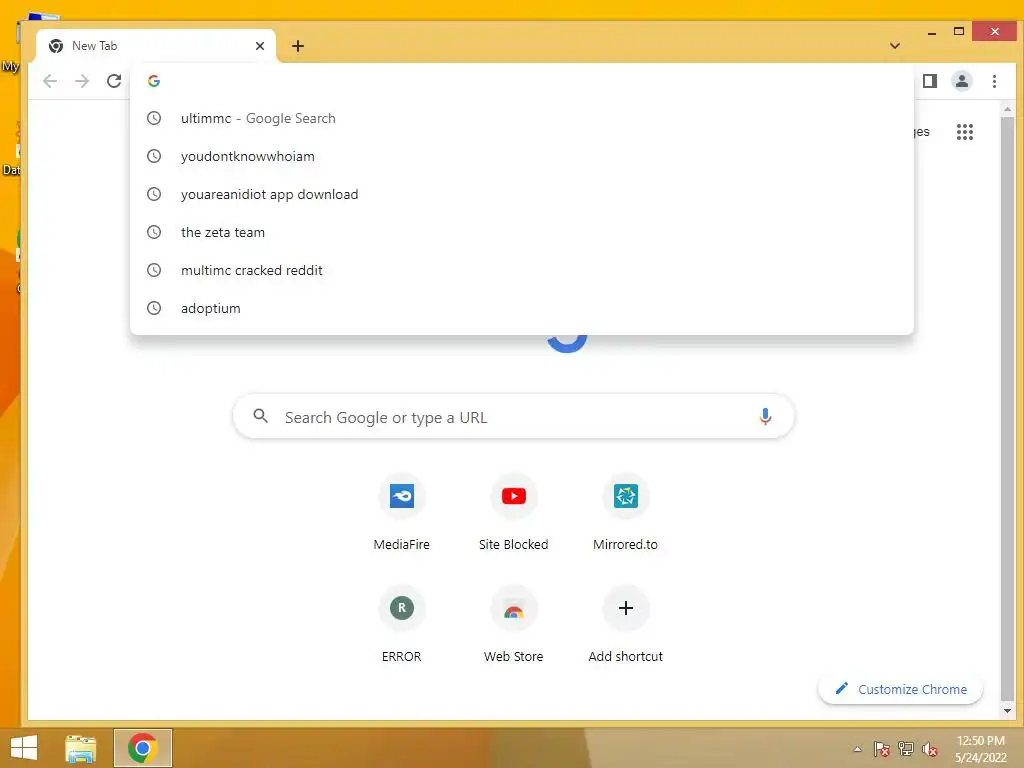This screenshot has width=1024, height=768.
Task: Choose suggestion 'ultimmc - Google Search'
Action: (522, 118)
